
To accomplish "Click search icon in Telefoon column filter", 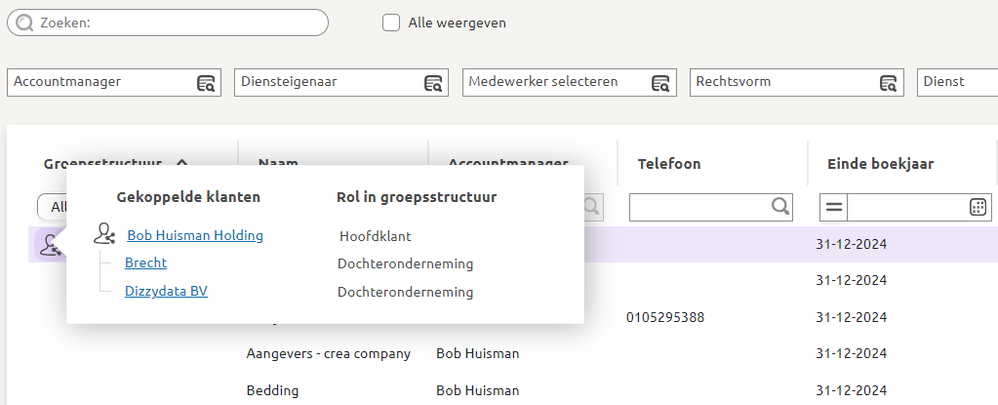I will [780, 207].
